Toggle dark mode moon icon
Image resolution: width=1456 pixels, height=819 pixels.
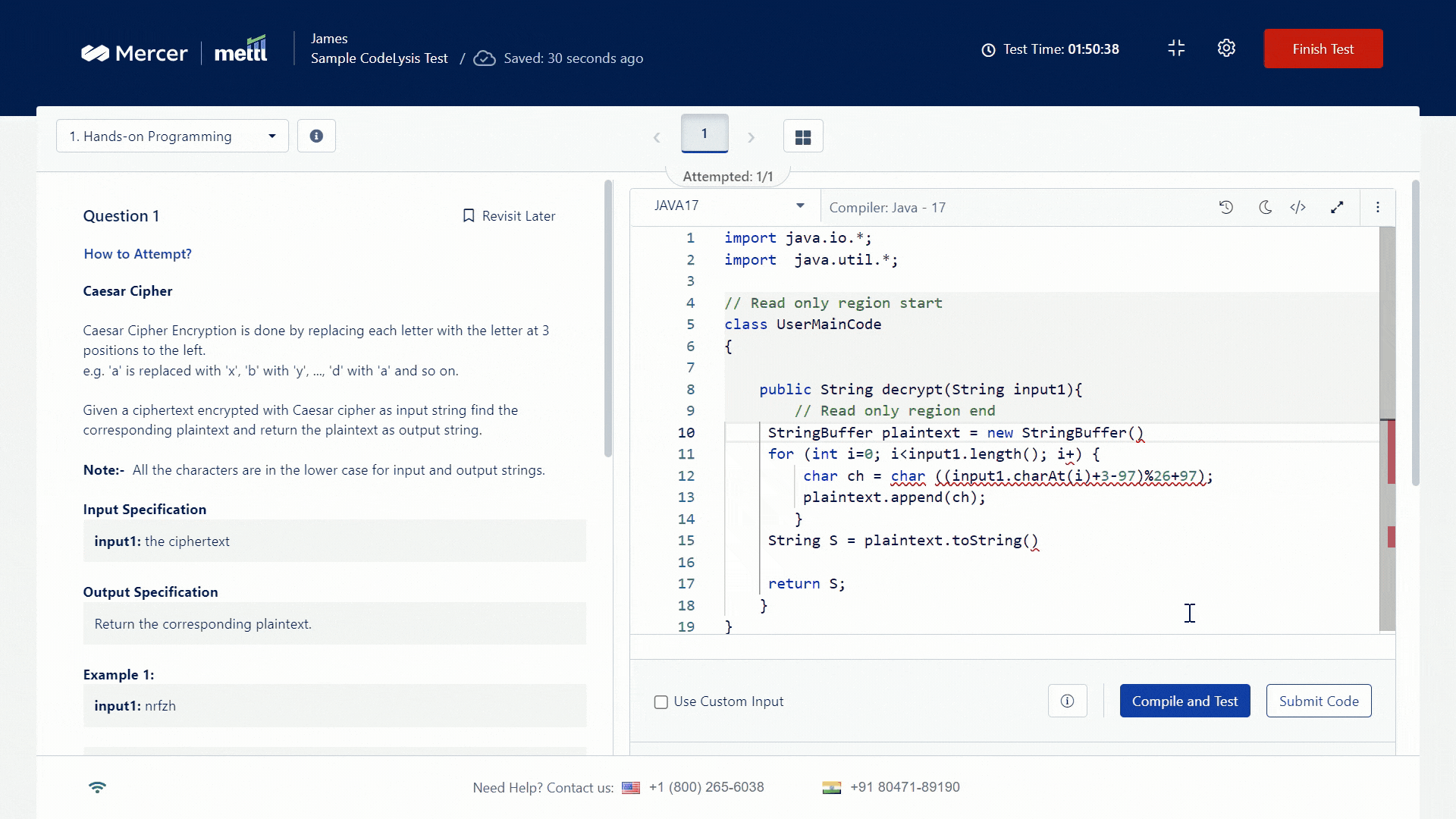(1265, 207)
